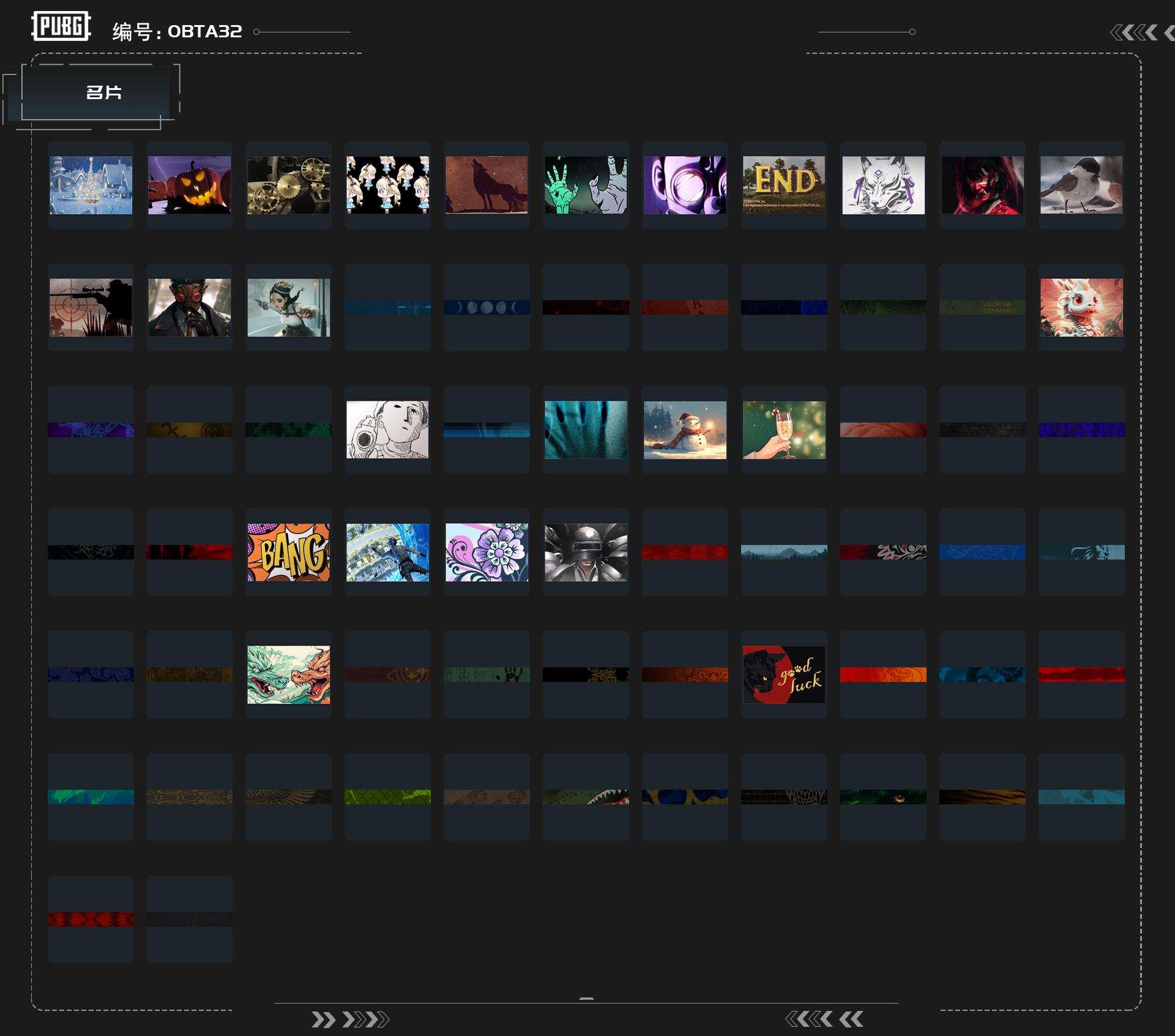Select the teal handprint nameplate
Image resolution: width=1175 pixels, height=1036 pixels.
586,430
